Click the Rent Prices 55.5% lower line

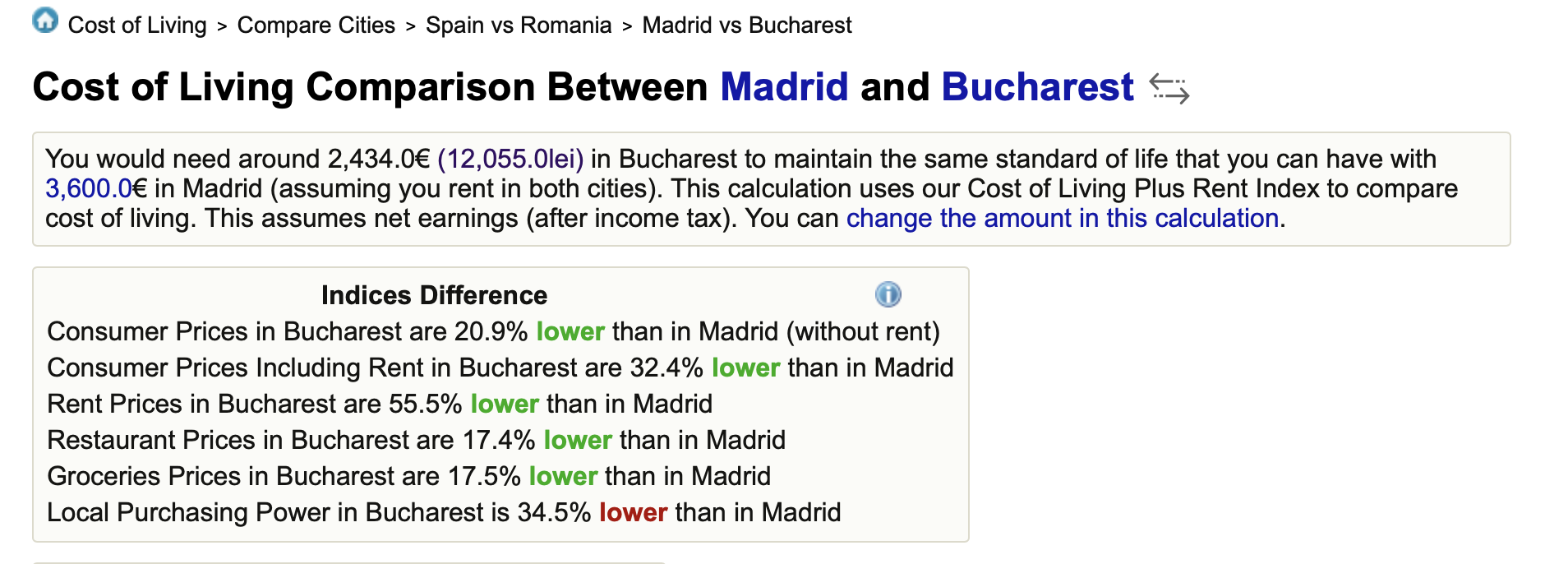point(380,404)
